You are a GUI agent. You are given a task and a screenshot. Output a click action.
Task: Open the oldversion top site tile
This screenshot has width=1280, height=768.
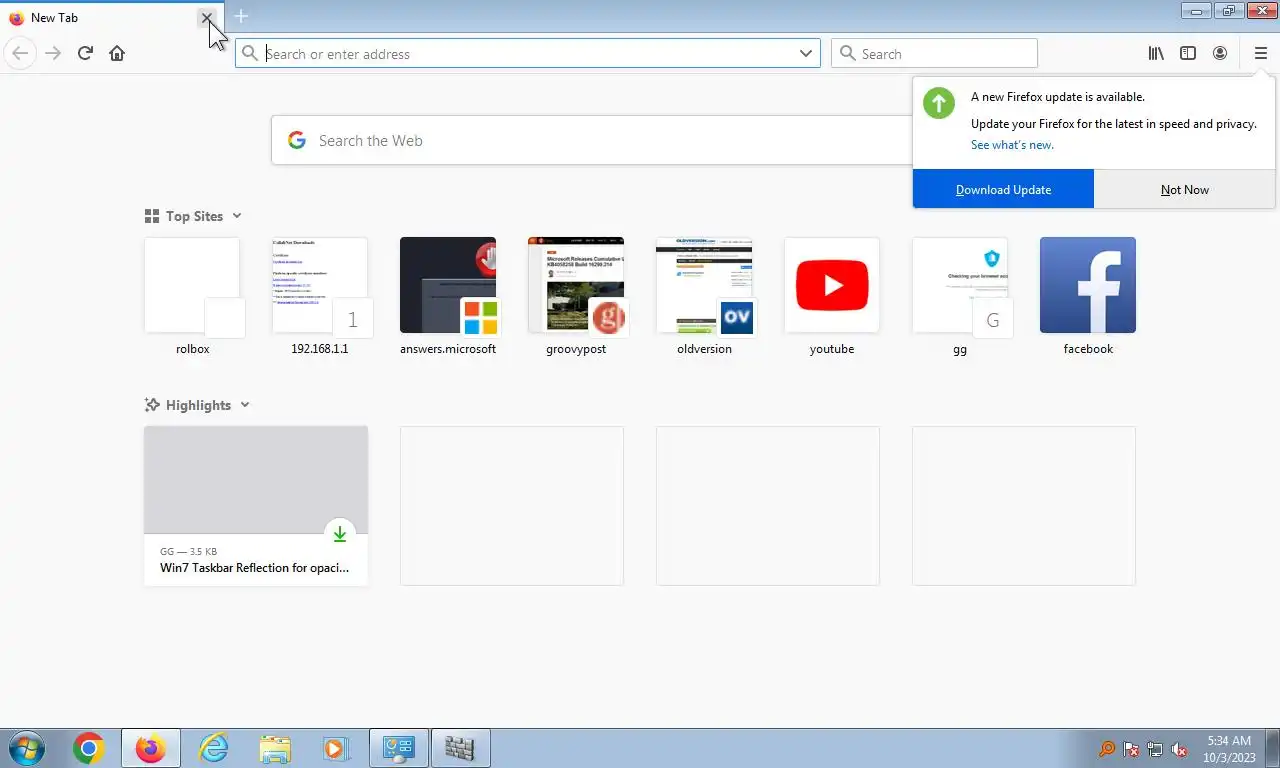point(704,297)
